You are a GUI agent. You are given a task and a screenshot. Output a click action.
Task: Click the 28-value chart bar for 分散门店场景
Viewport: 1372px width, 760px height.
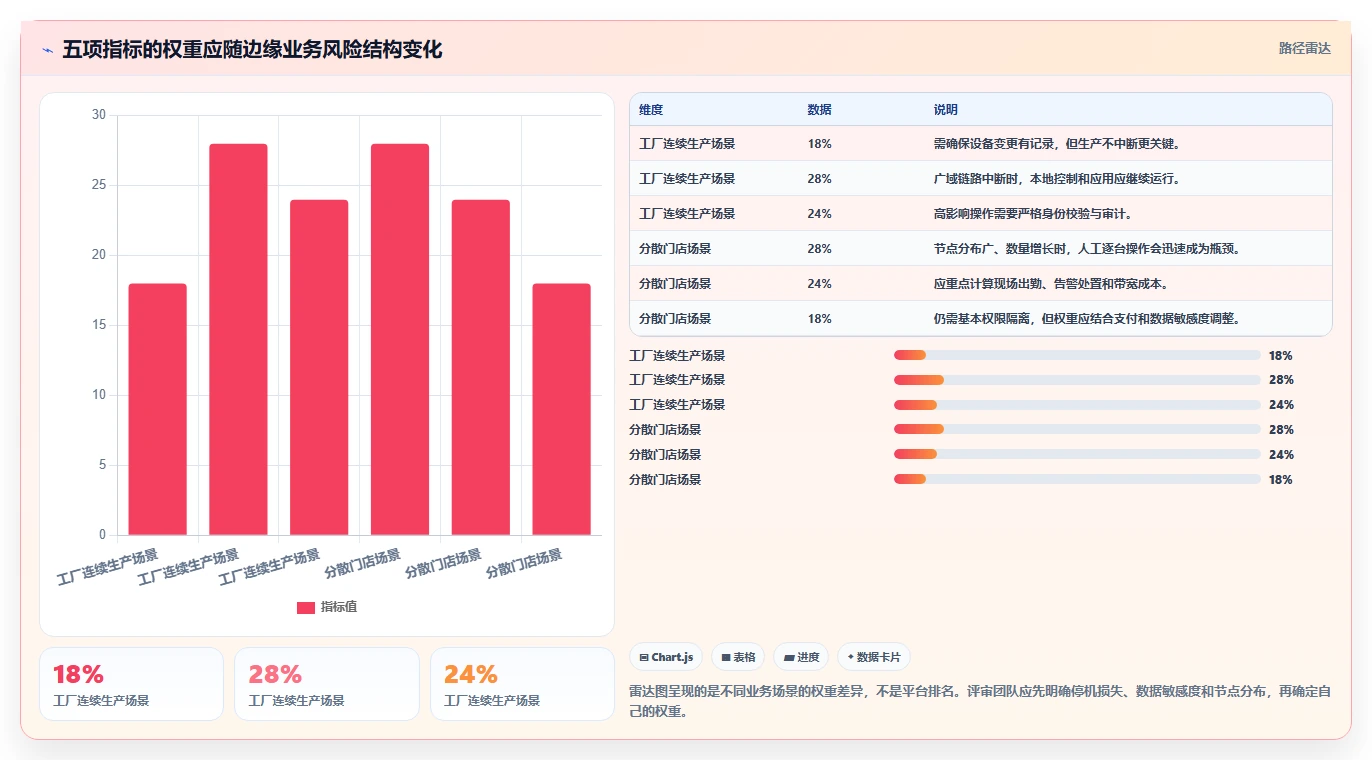coord(400,339)
